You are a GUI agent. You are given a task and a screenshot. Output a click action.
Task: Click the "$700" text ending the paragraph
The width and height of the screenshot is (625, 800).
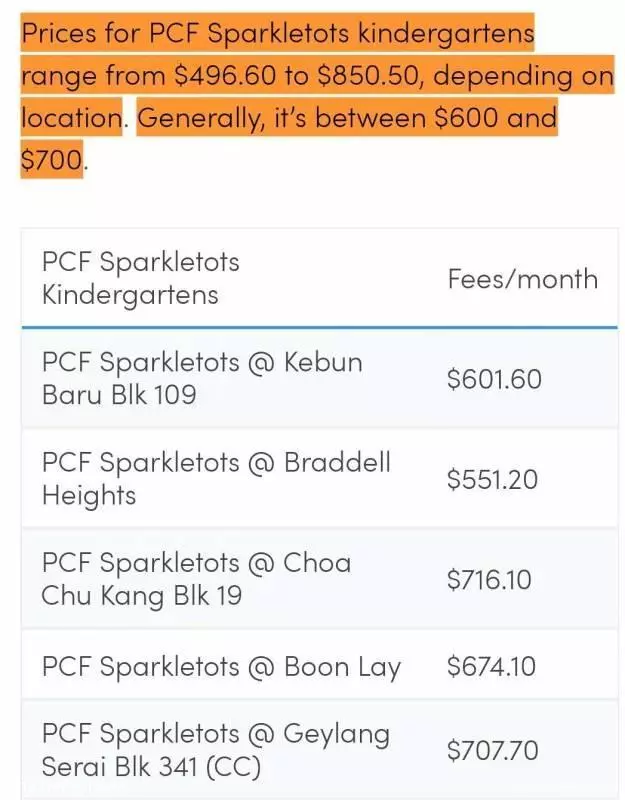click(51, 160)
